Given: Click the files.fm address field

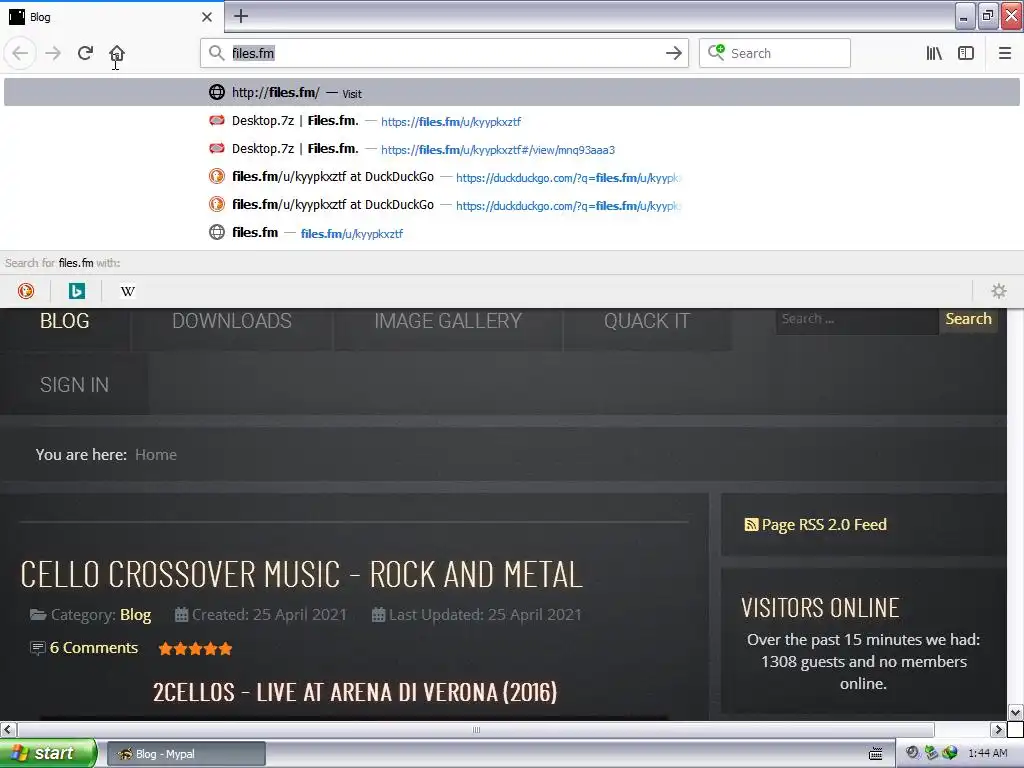Looking at the screenshot, I should [x=444, y=53].
